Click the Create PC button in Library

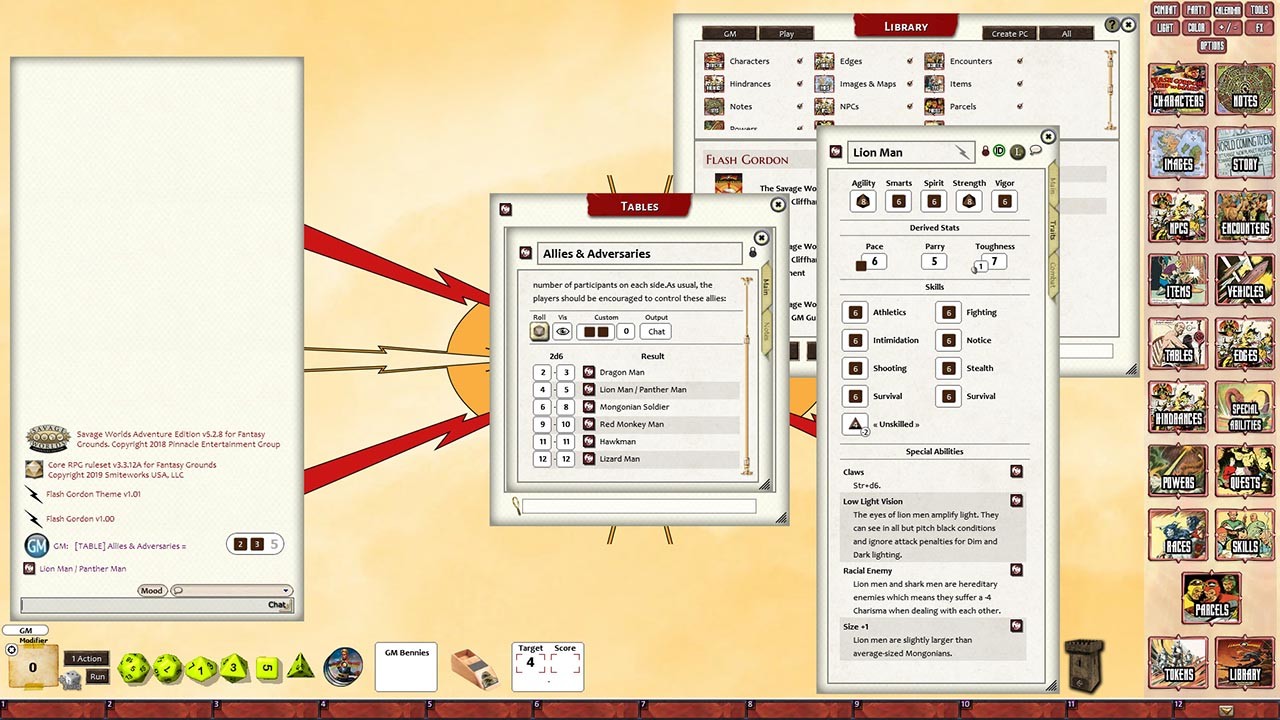[1009, 33]
